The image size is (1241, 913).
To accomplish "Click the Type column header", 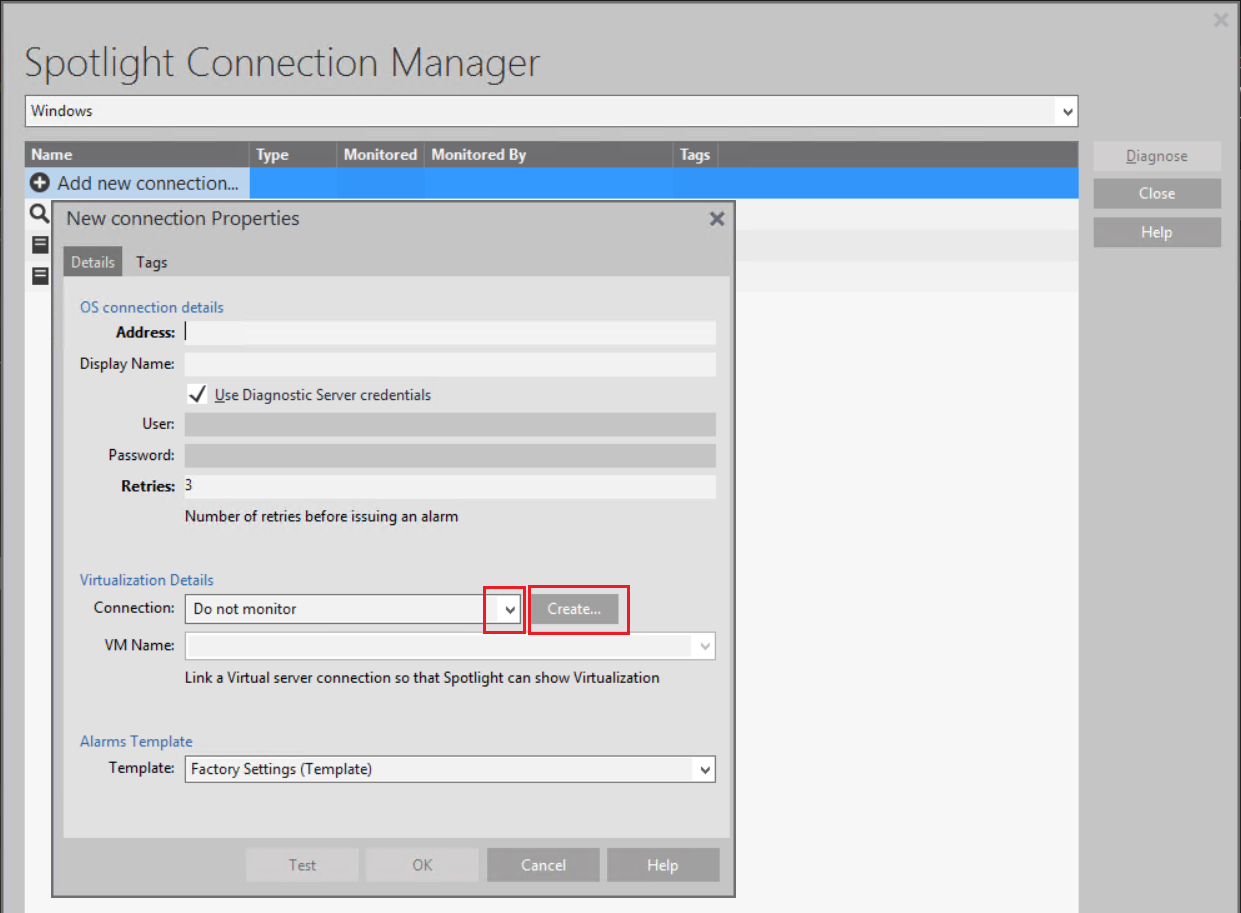I will tap(293, 154).
